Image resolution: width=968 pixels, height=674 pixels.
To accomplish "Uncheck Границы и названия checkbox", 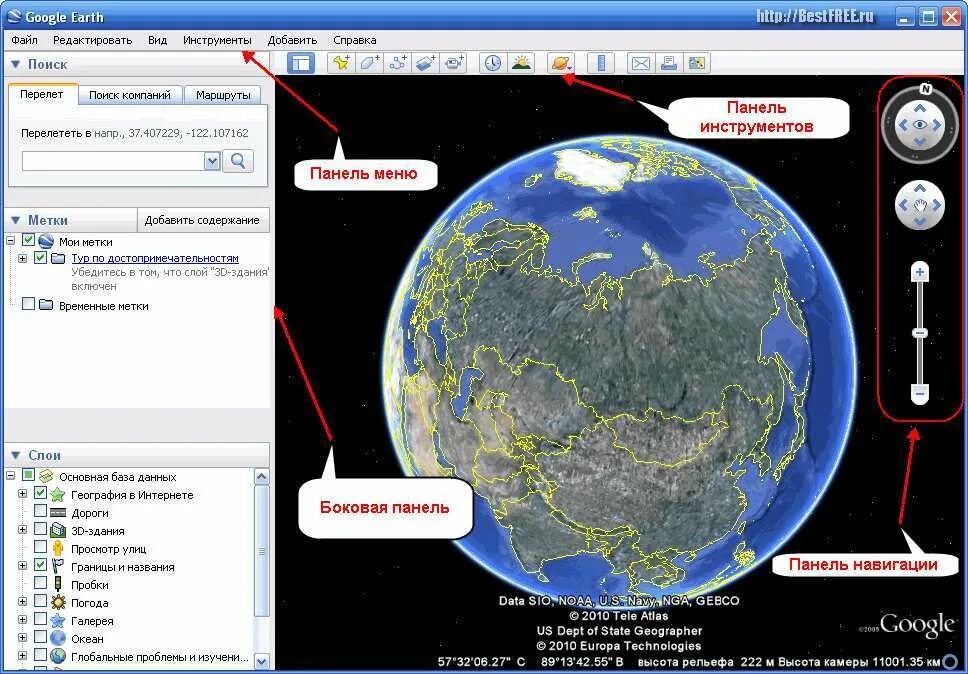I will pos(41,565).
